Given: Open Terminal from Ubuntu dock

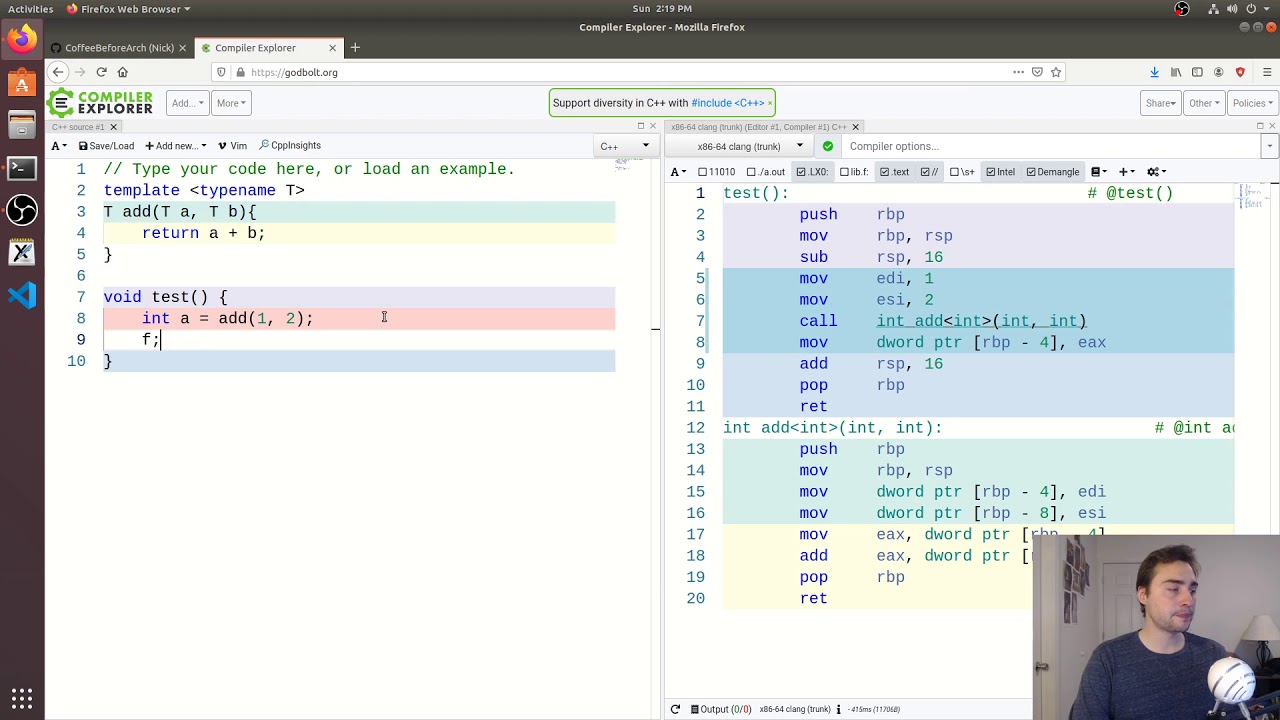Looking at the screenshot, I should [x=22, y=168].
